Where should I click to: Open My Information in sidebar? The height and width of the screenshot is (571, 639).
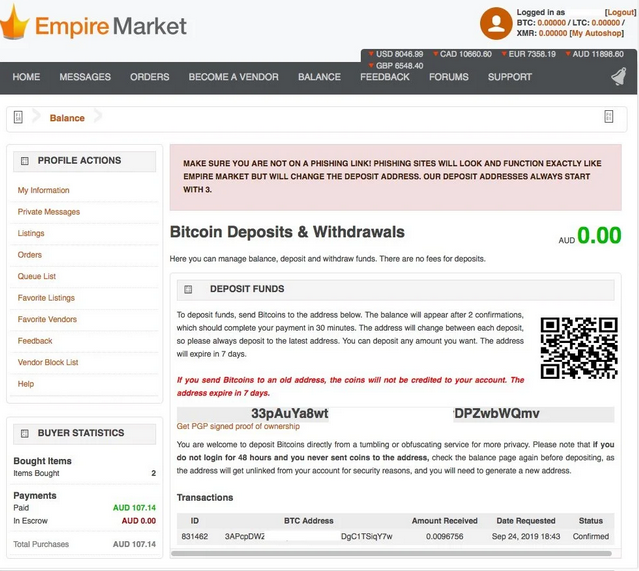coord(43,190)
